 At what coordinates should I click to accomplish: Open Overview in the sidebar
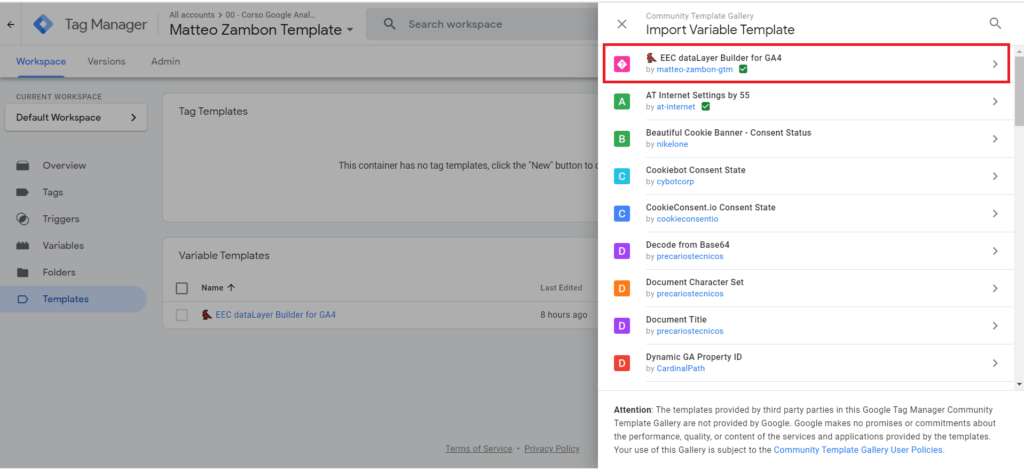(x=64, y=166)
